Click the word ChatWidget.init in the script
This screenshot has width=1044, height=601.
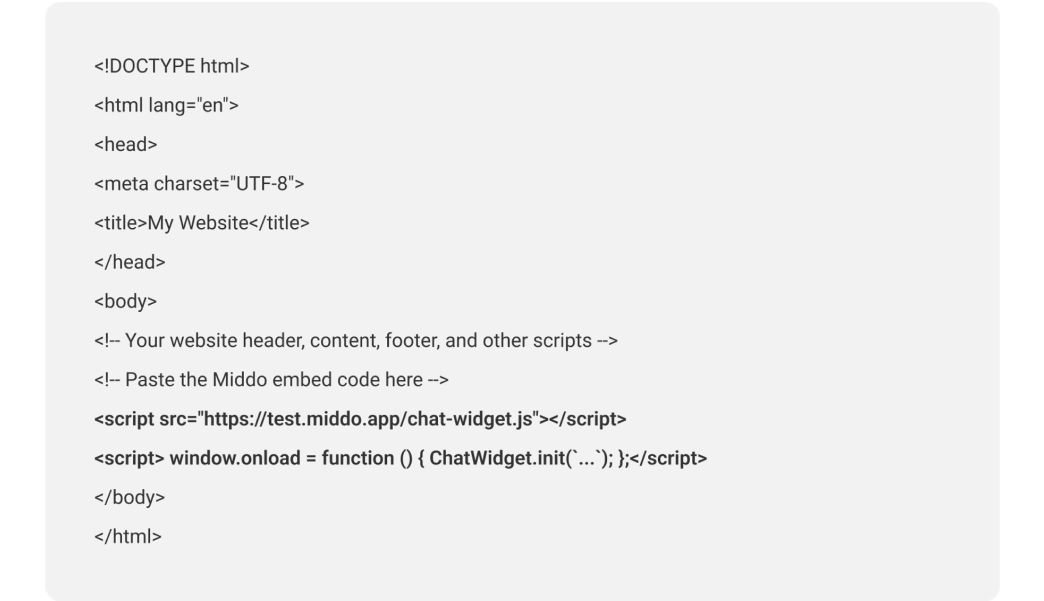pos(497,459)
